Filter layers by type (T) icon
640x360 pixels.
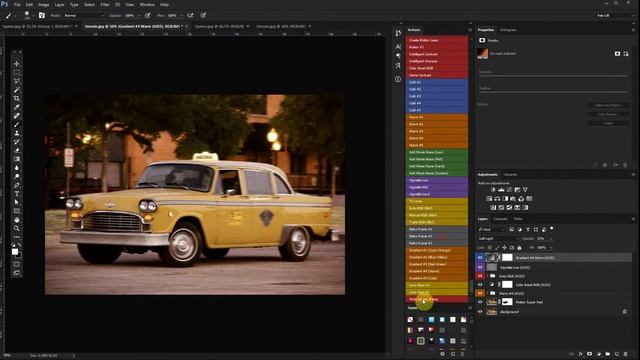[528, 230]
